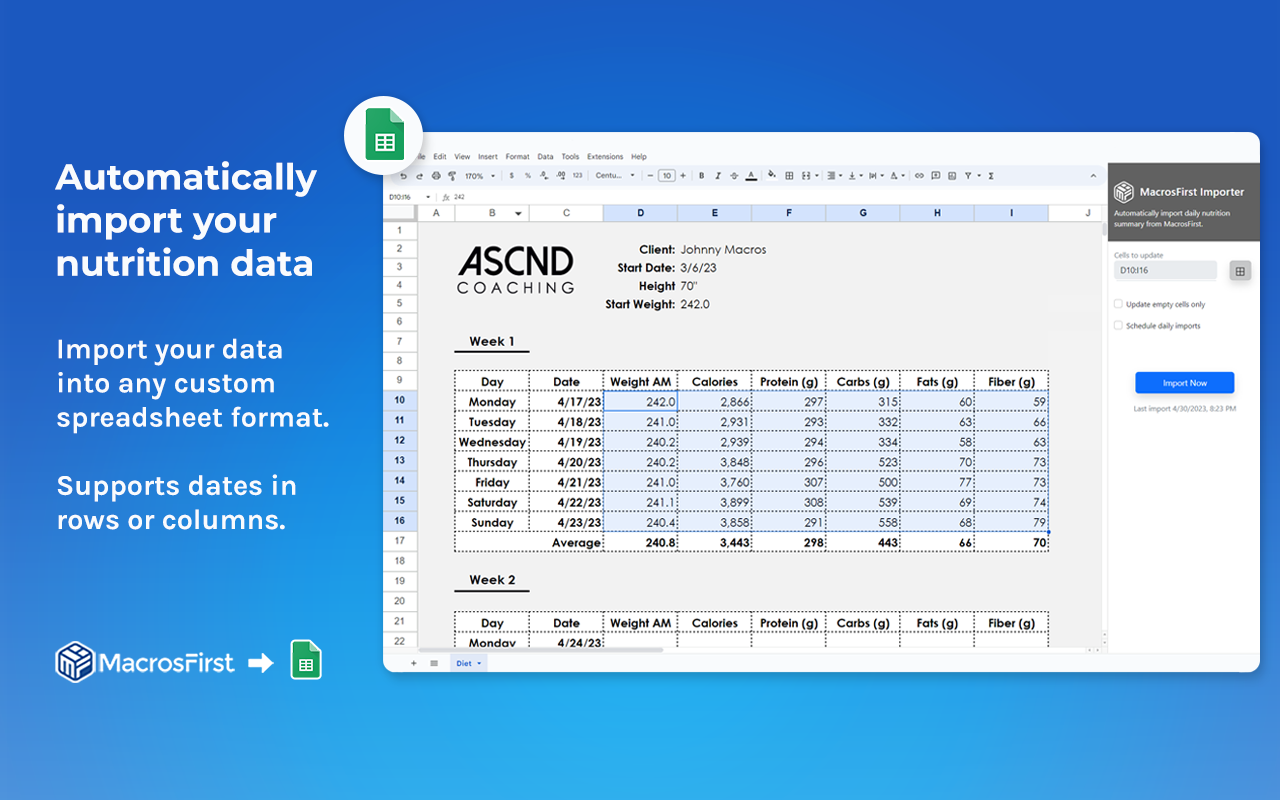Click the Johnny Macros client name
Viewport: 1280px width, 800px height.
coord(723,249)
